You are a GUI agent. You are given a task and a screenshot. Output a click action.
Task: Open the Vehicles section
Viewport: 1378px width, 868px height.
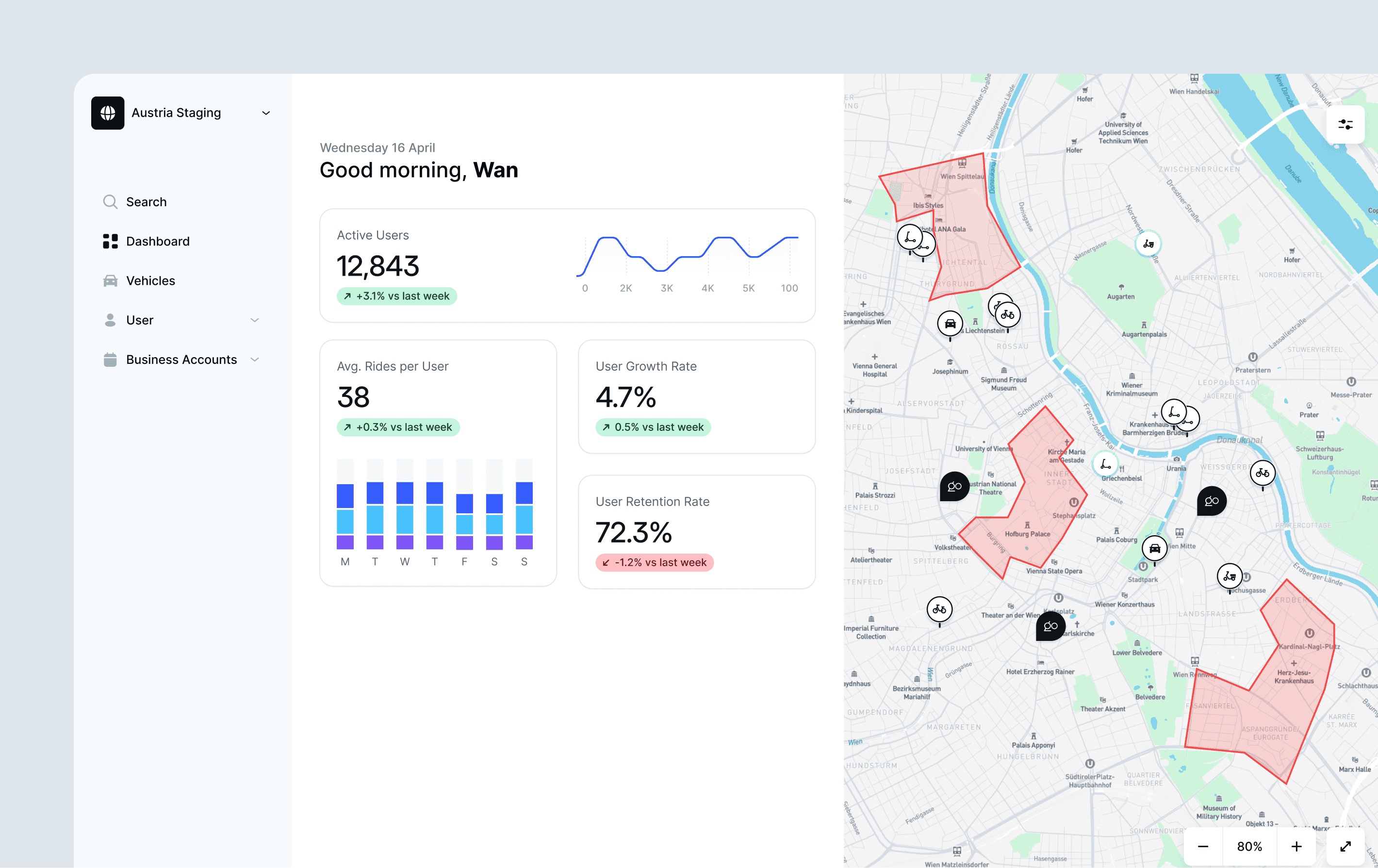tap(150, 280)
